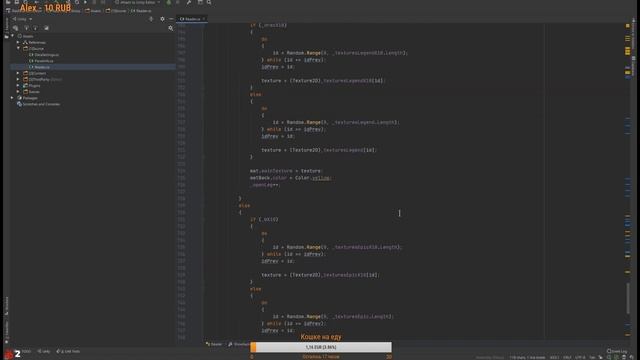Collapse the CSSource folder
Screen dimensions: 640x360
[x=18, y=48]
